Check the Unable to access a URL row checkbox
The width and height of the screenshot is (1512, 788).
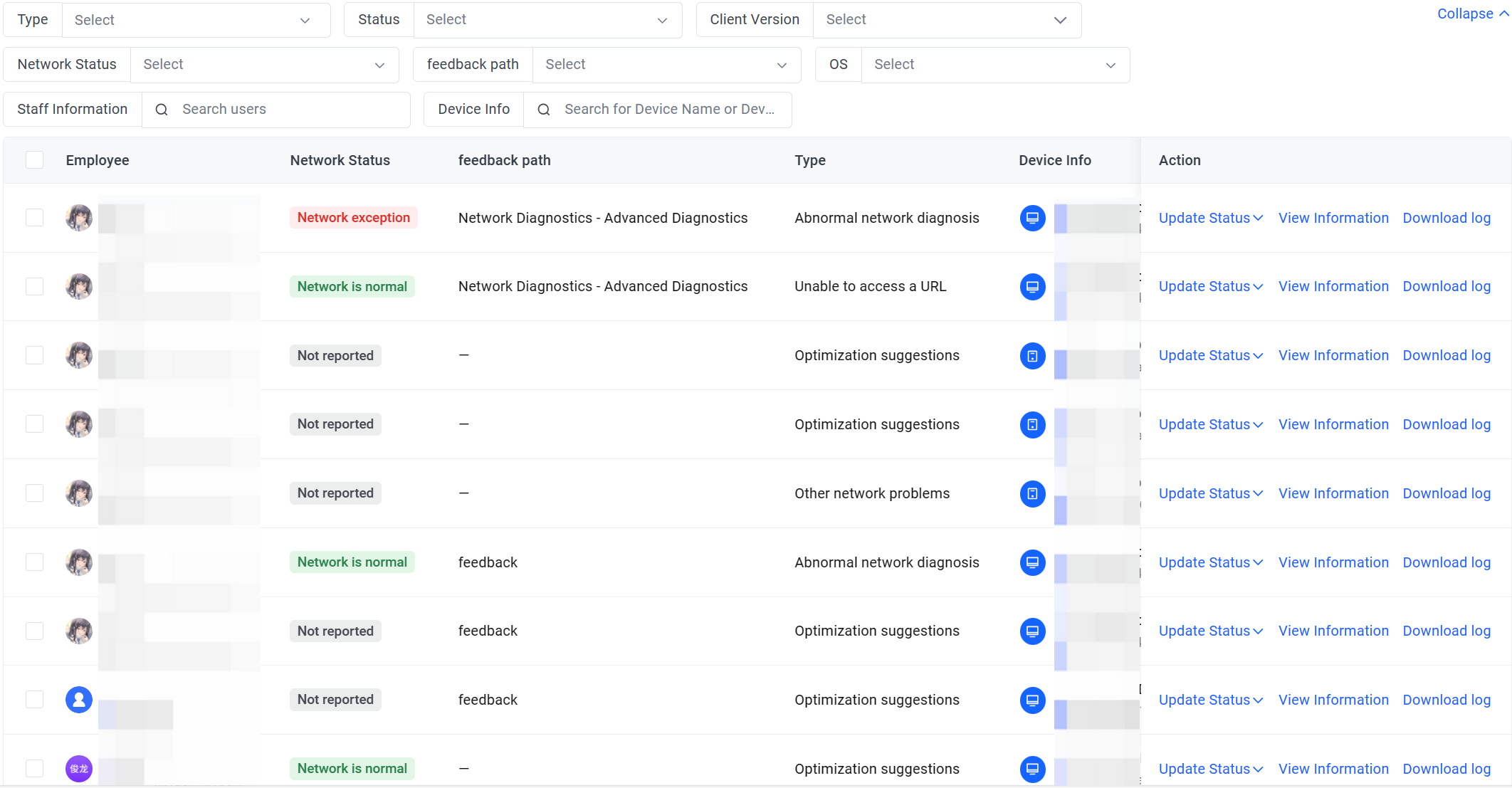(x=34, y=287)
